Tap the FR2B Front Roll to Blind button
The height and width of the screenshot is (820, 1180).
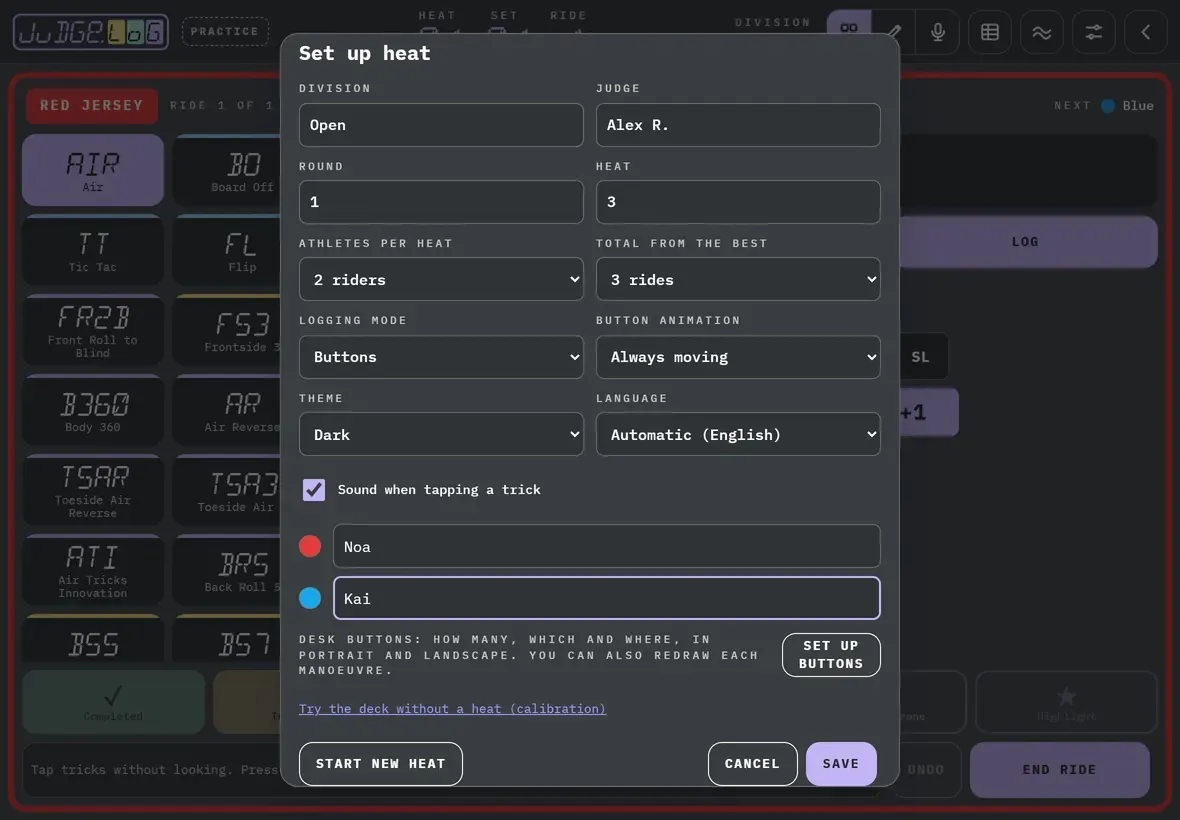coord(93,330)
